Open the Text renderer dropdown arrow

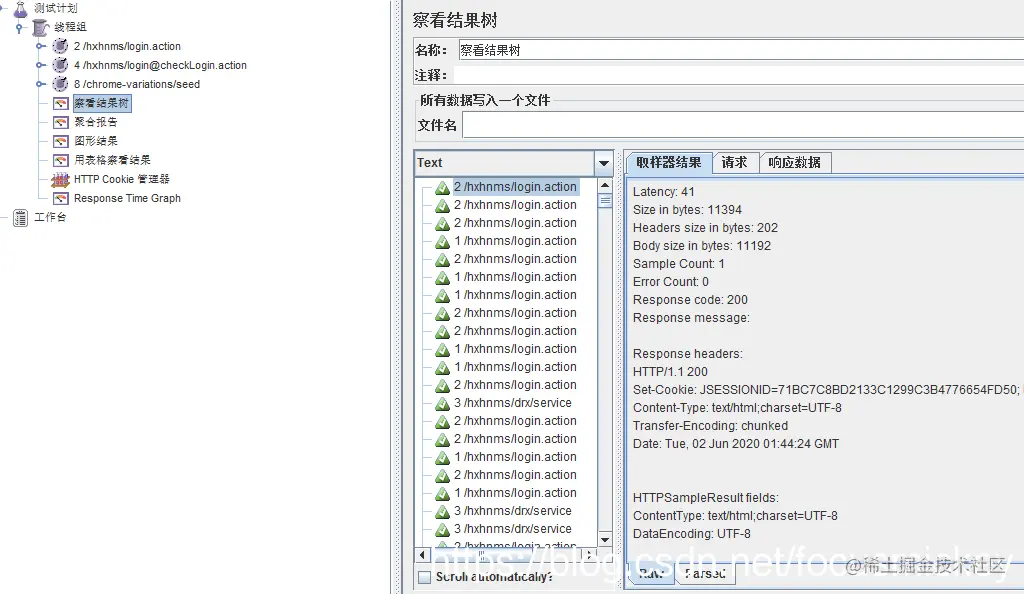[x=603, y=163]
